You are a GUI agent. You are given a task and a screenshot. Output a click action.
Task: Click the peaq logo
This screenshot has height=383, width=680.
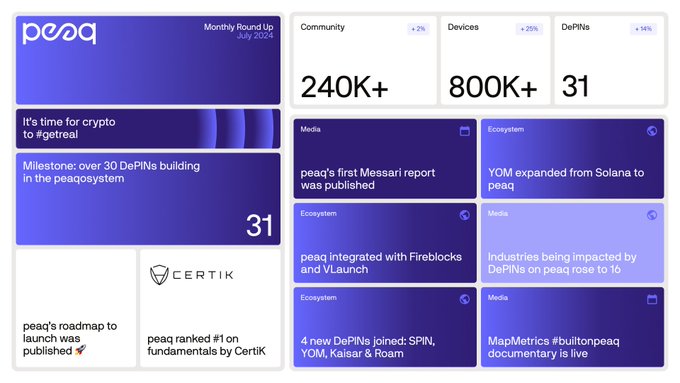pos(59,33)
